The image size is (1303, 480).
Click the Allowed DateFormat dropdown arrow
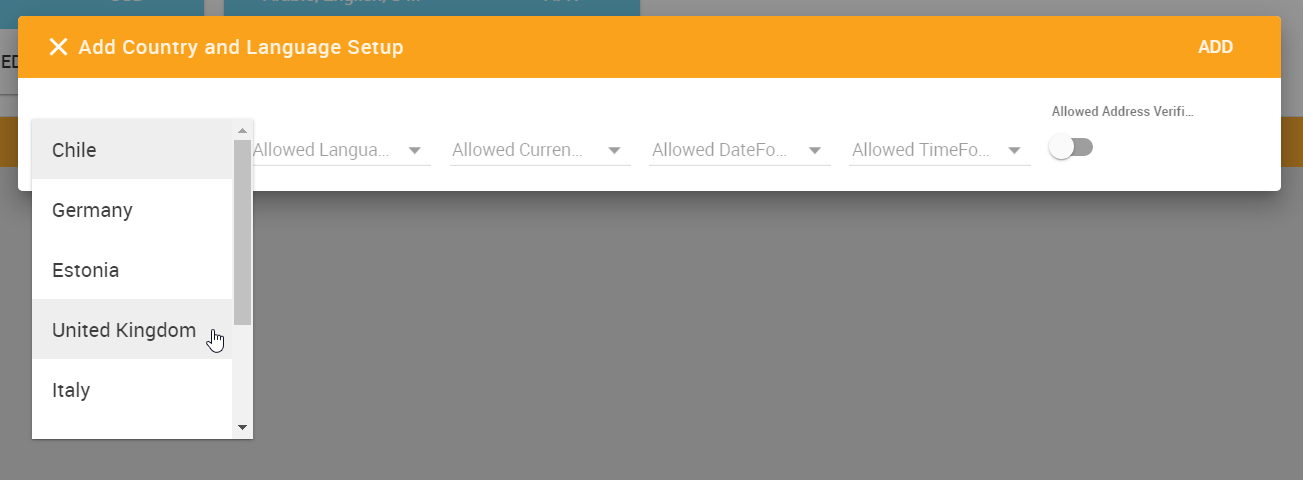tap(814, 150)
